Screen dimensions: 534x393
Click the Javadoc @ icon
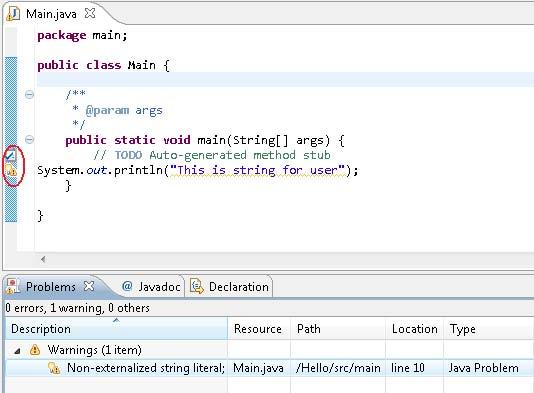[x=127, y=286]
